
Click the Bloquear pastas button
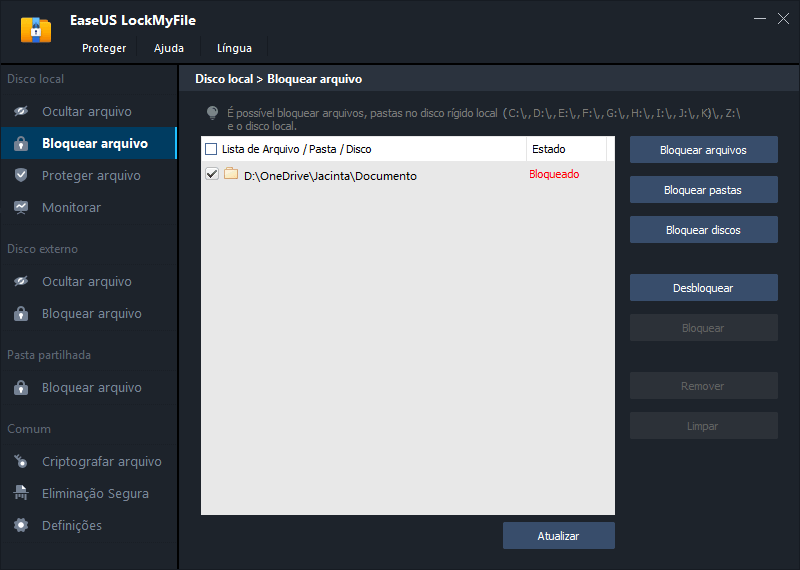[x=704, y=190]
